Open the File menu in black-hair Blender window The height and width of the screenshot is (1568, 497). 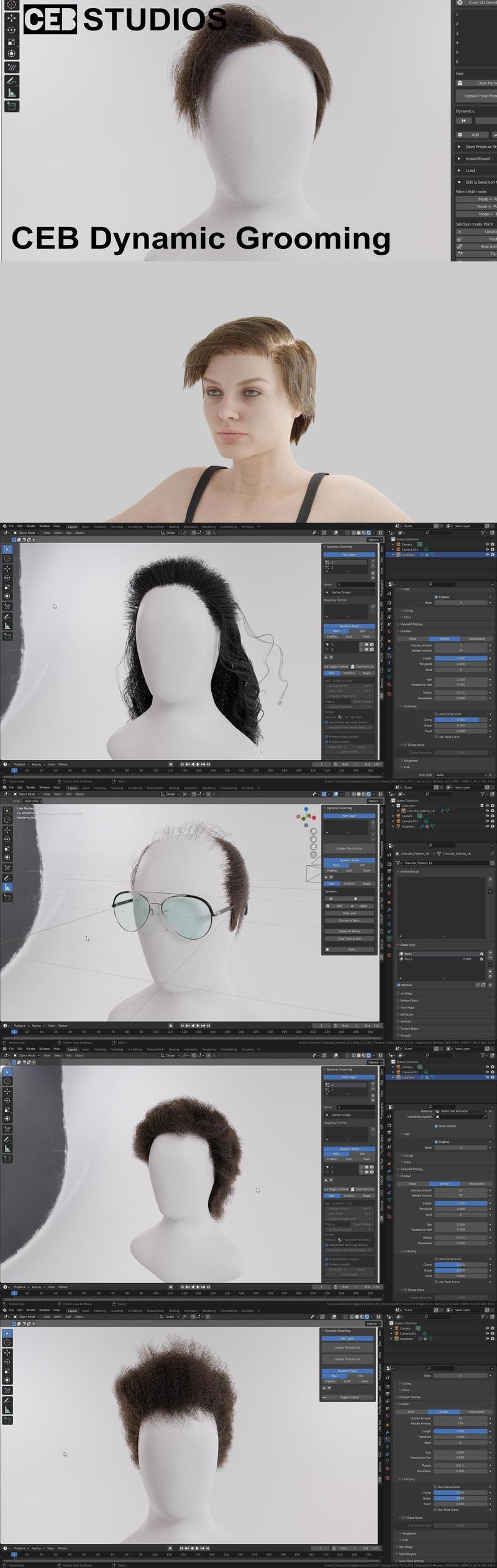pyautogui.click(x=11, y=526)
